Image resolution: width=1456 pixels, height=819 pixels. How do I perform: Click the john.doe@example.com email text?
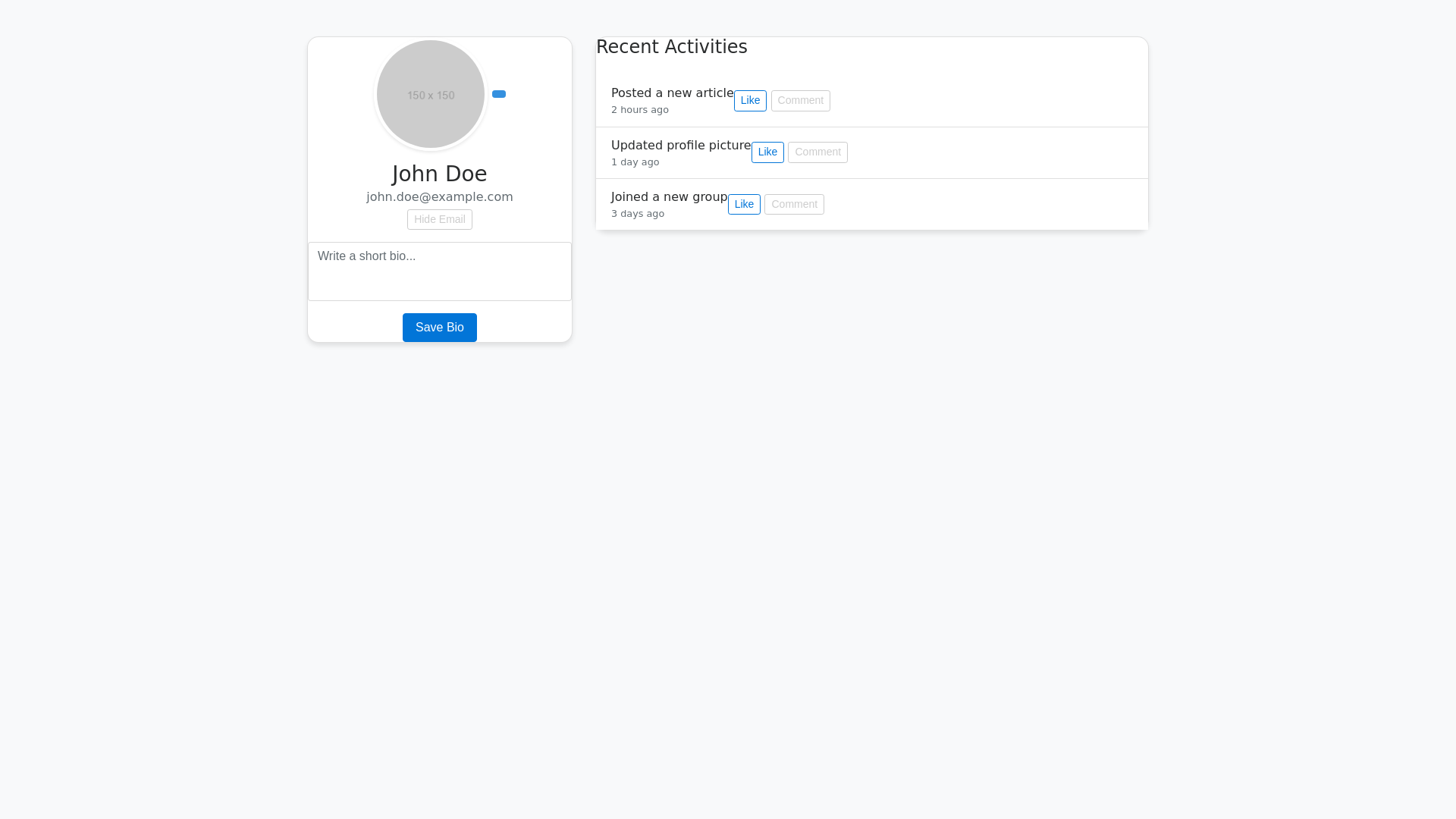pyautogui.click(x=439, y=197)
